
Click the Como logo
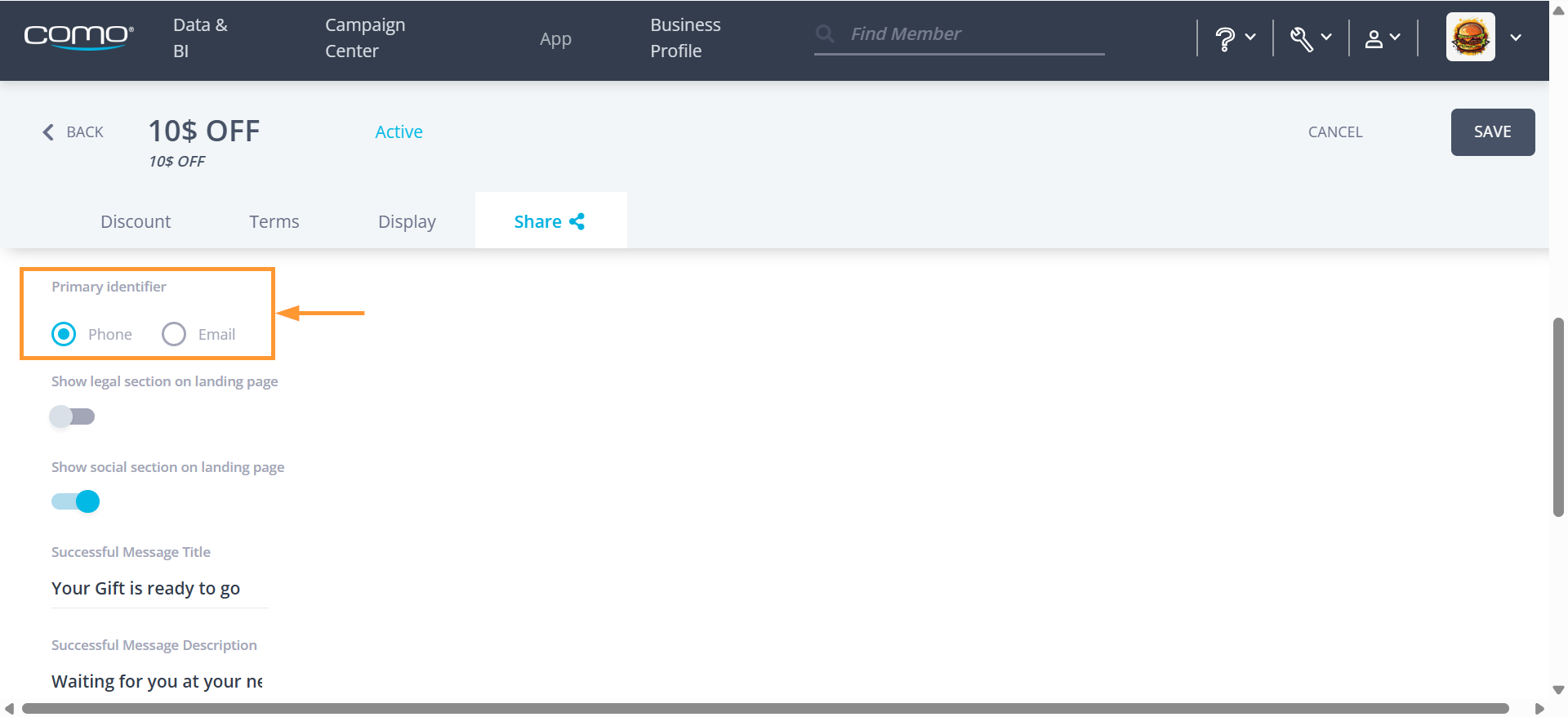[78, 37]
